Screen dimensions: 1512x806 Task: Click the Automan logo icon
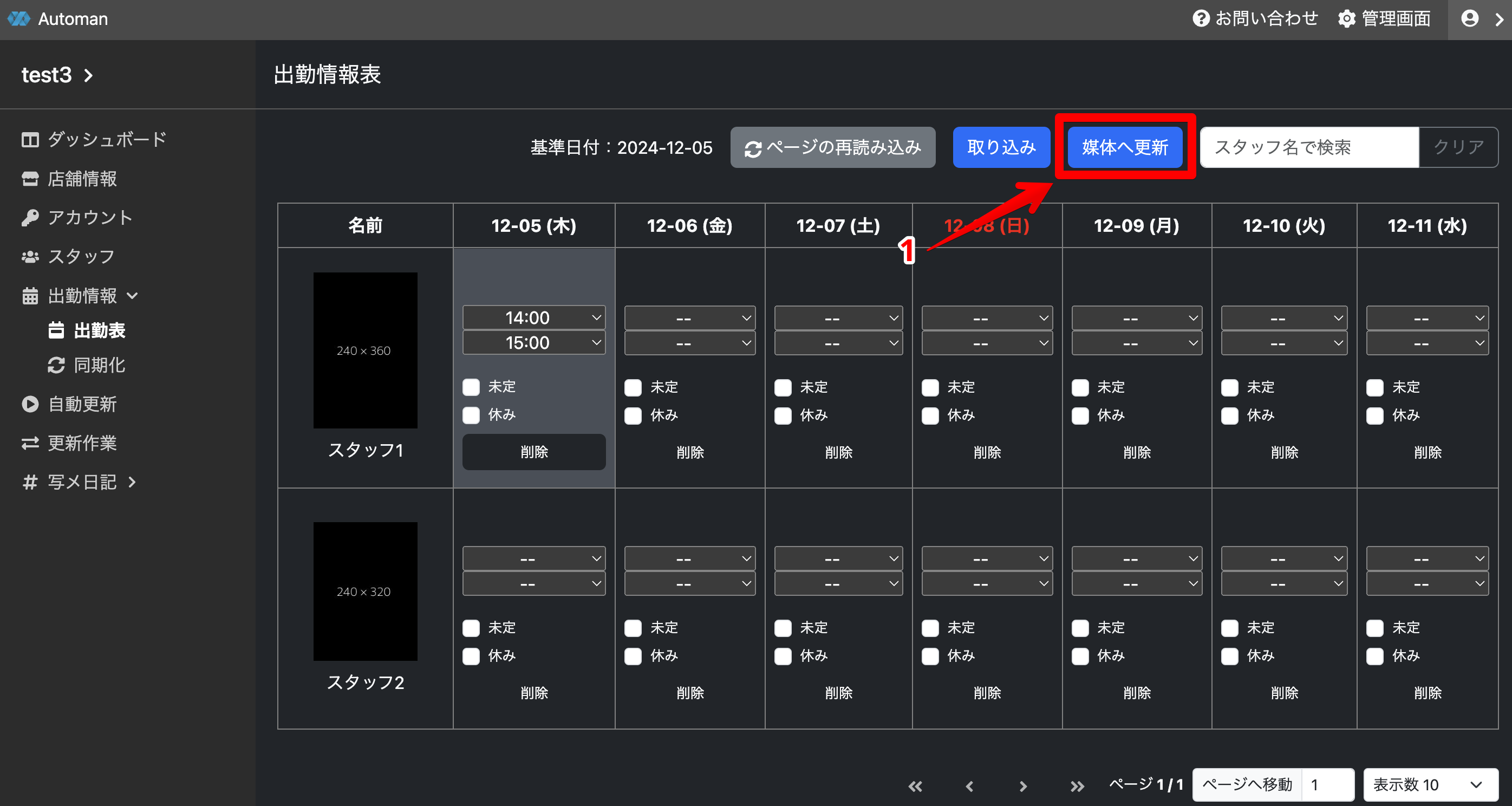tap(19, 19)
